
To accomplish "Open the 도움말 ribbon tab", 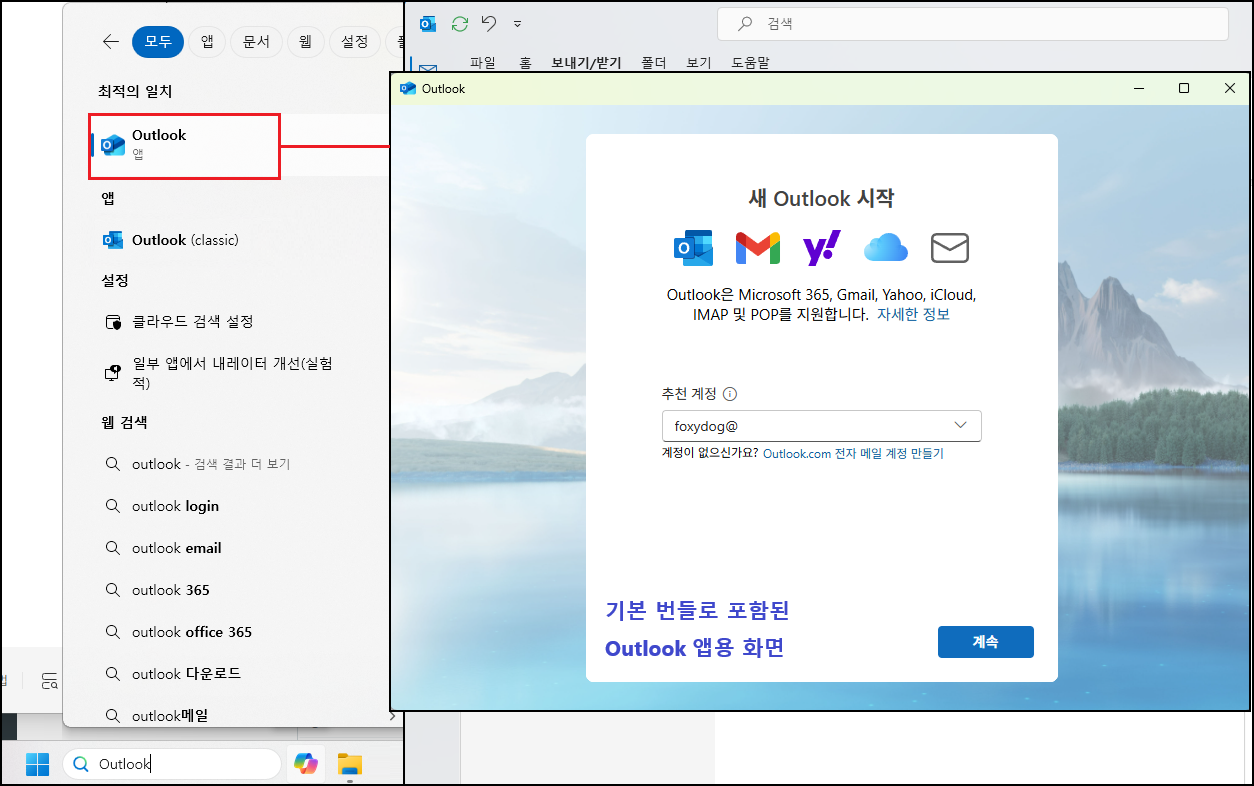I will (x=750, y=63).
